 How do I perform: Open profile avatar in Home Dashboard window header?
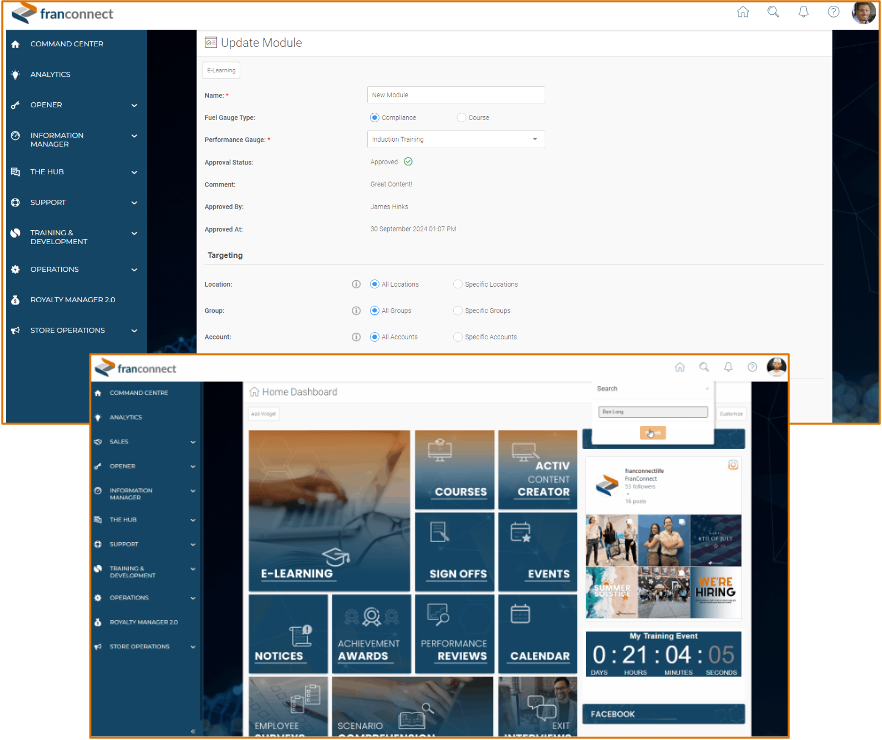(x=776, y=367)
